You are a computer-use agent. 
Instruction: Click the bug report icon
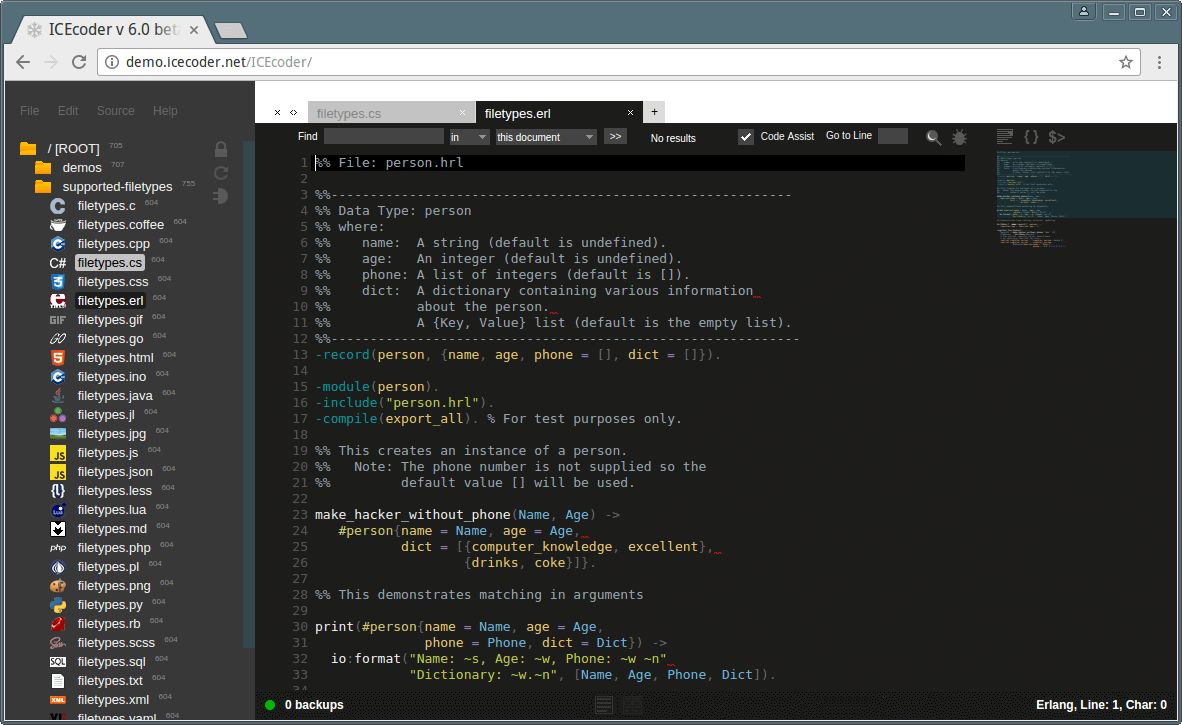pyautogui.click(x=959, y=138)
